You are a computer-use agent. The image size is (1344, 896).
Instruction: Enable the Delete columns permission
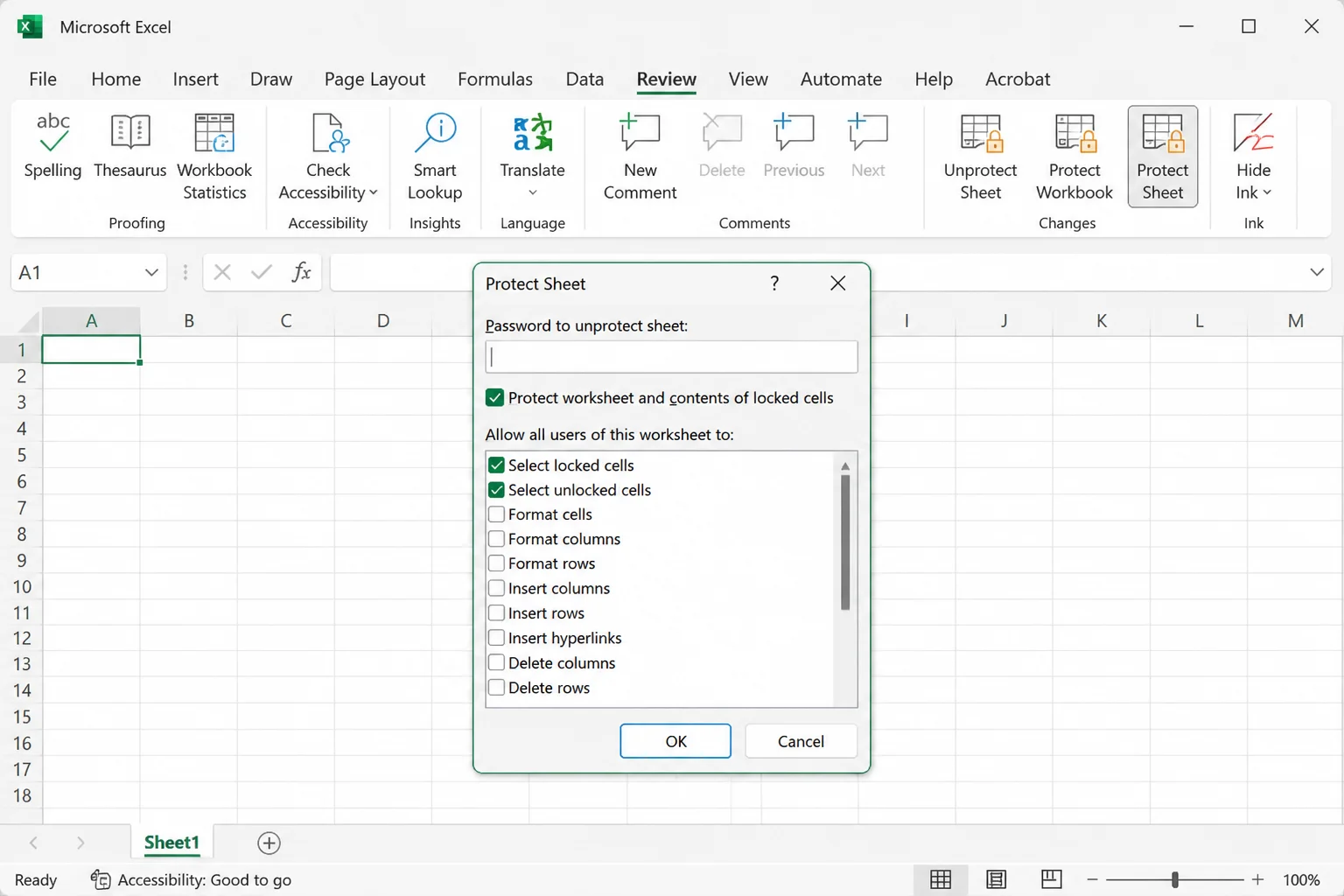[x=496, y=662]
